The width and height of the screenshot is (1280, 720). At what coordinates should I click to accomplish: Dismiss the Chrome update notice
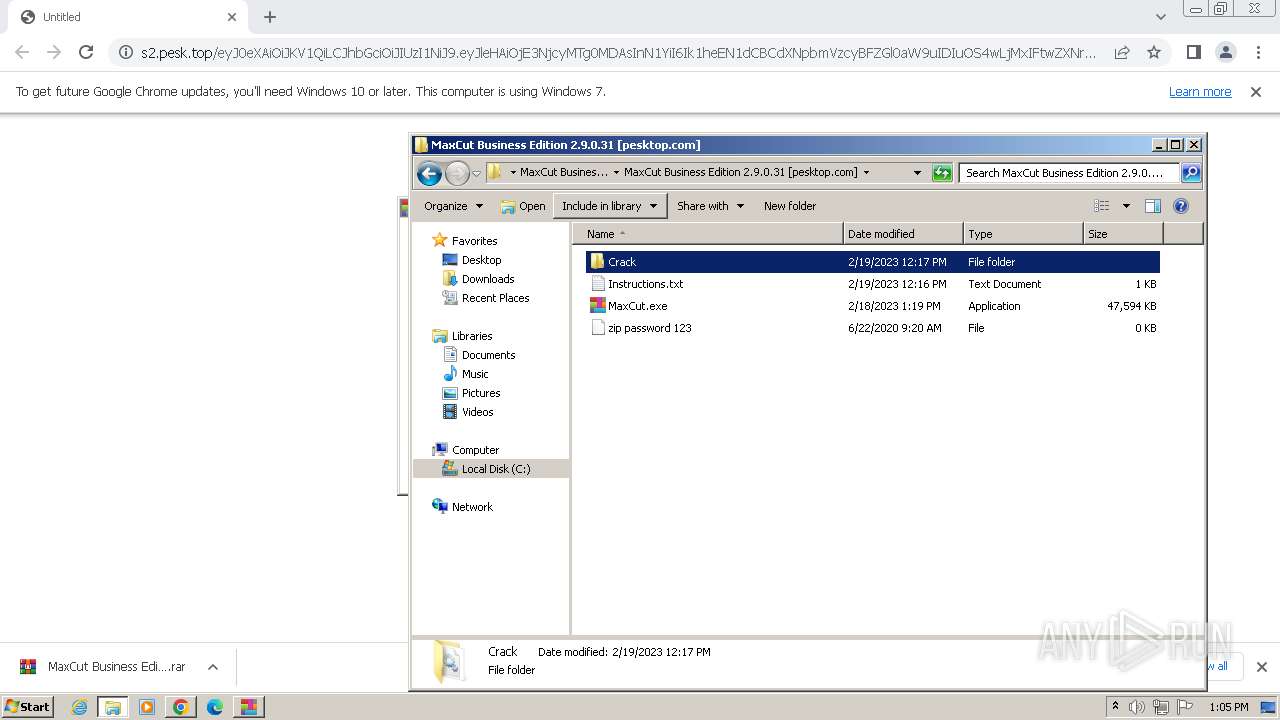[x=1256, y=92]
